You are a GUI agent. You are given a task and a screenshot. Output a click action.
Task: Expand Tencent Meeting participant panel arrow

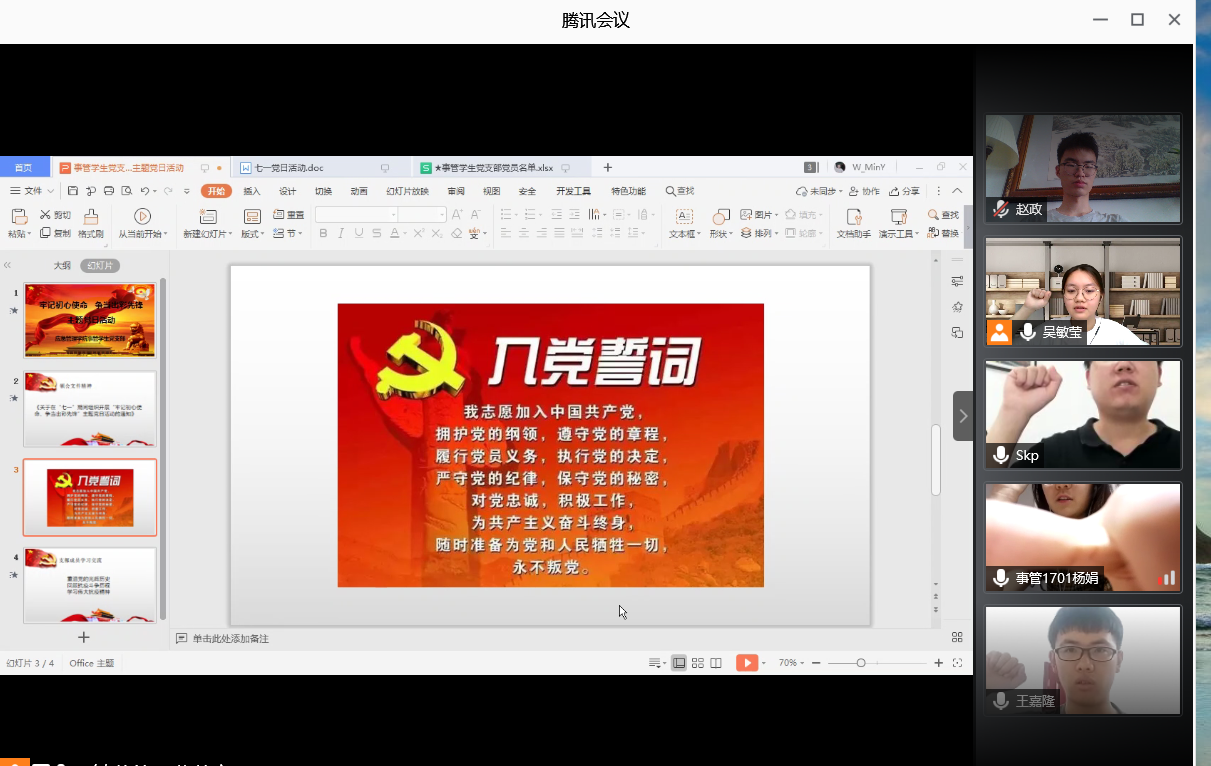point(963,416)
